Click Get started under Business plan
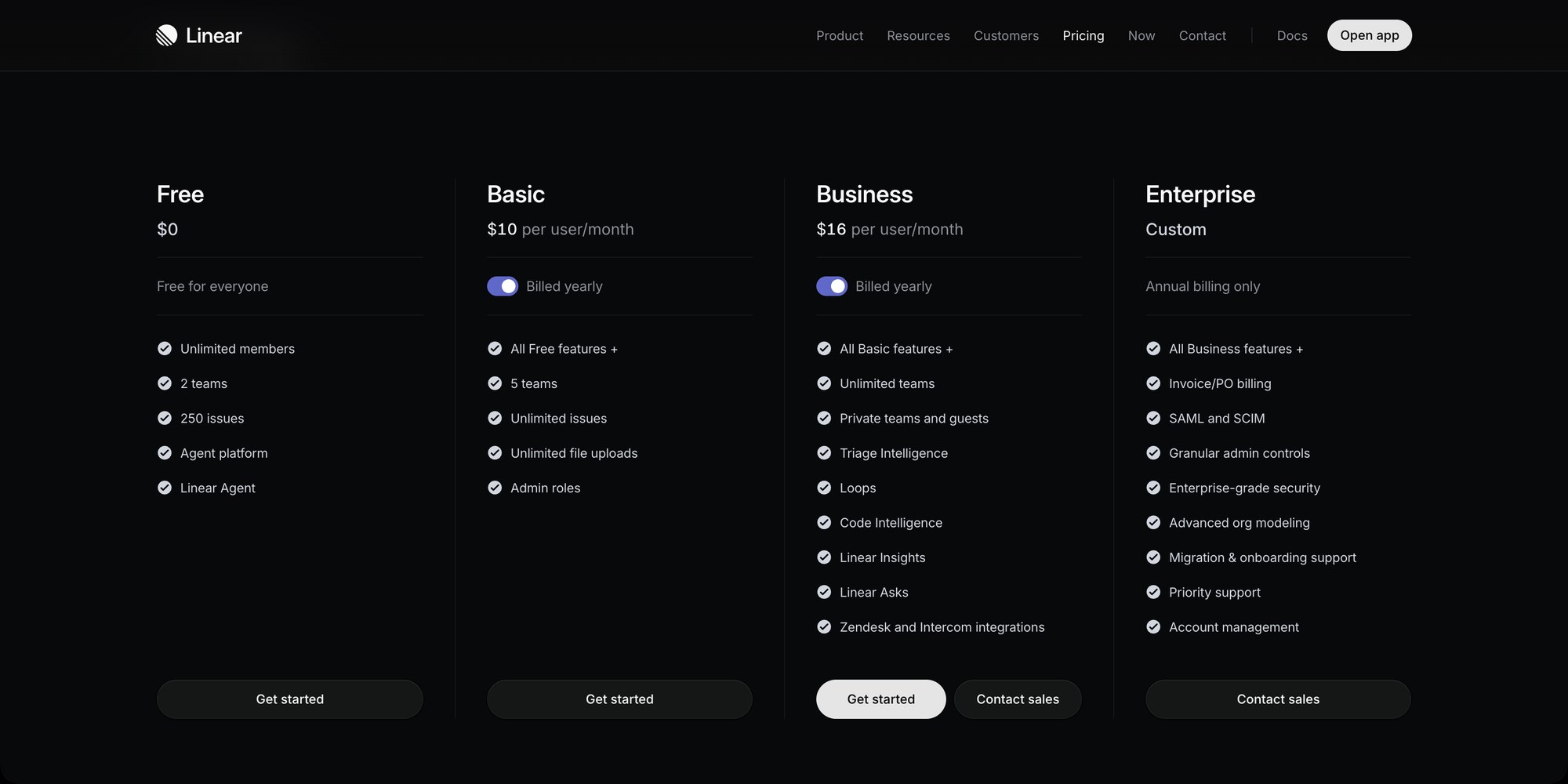 point(881,699)
